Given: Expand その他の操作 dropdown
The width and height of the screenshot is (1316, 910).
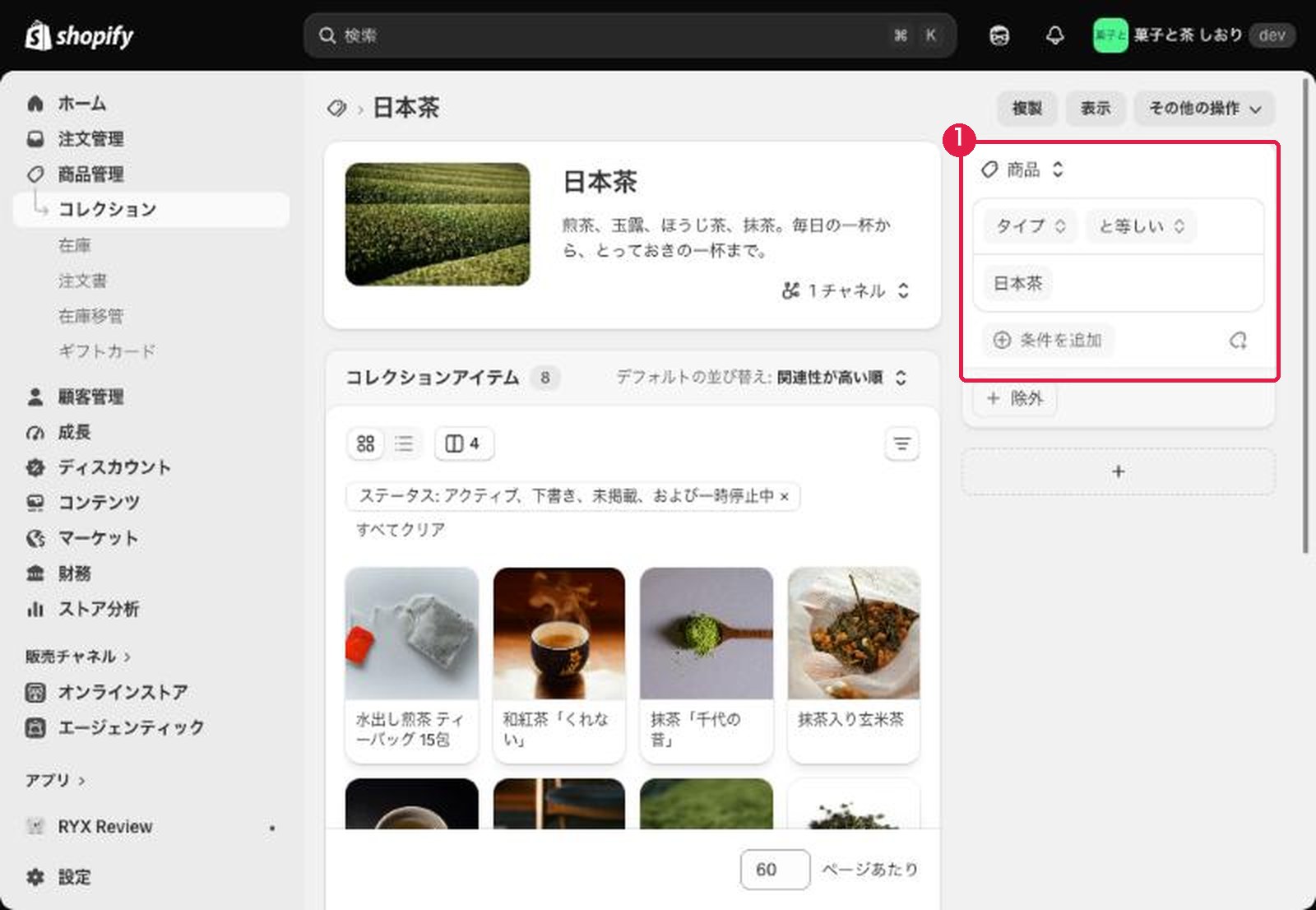Looking at the screenshot, I should coord(1205,109).
